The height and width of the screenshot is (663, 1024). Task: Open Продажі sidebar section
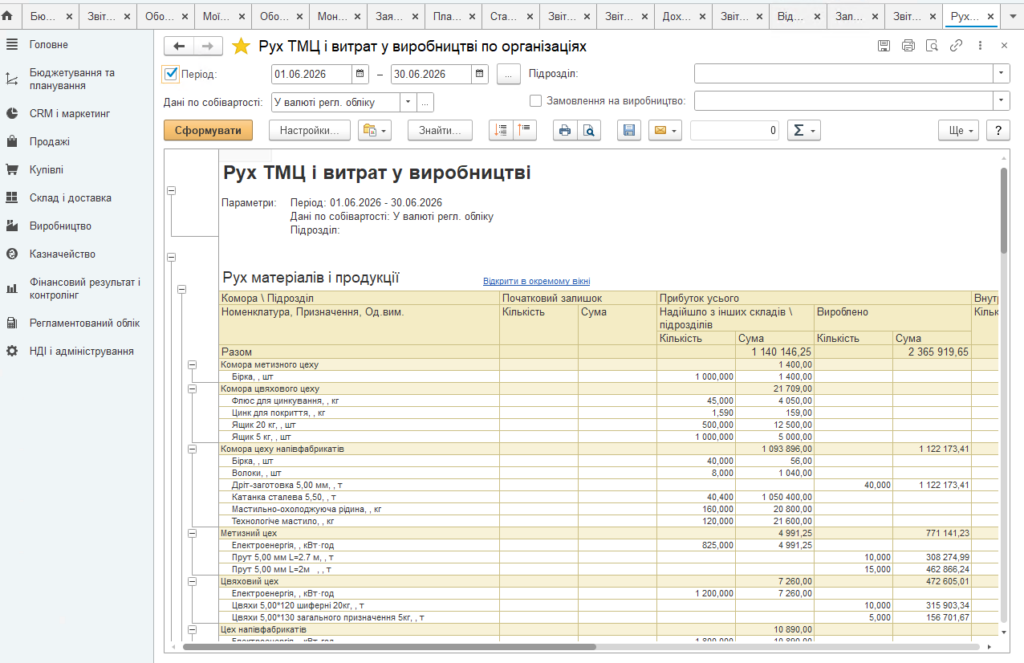[49, 141]
